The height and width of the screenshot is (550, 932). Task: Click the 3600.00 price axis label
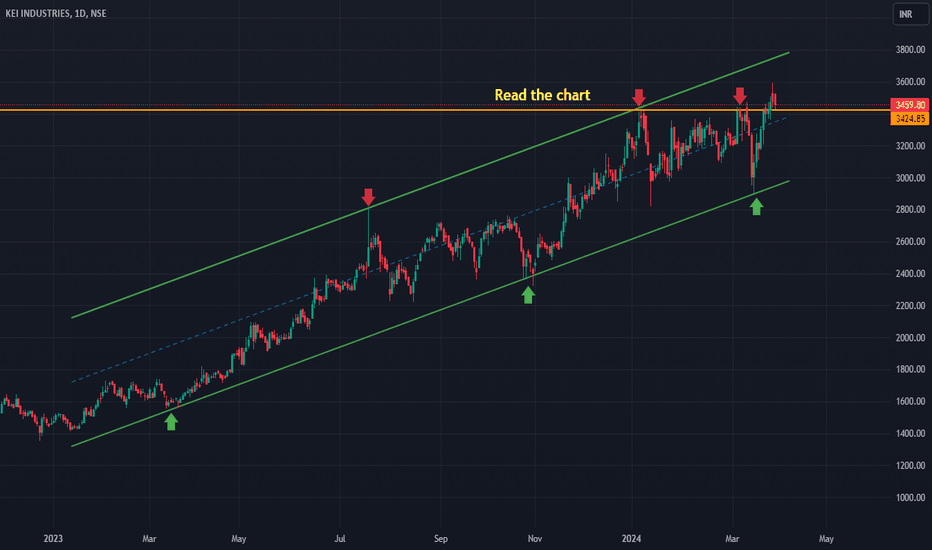click(x=910, y=82)
